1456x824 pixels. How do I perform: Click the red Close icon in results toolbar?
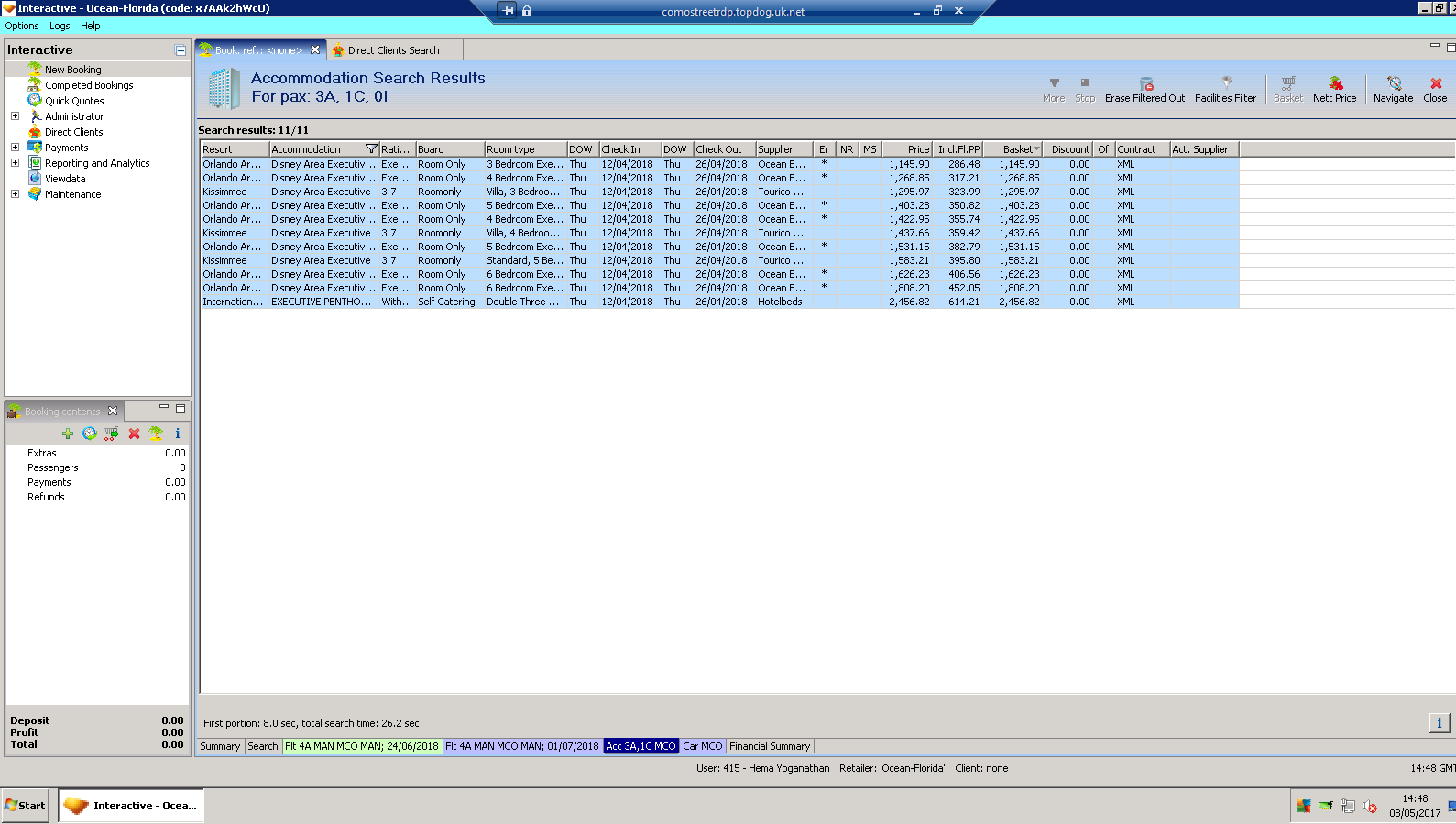(1436, 83)
